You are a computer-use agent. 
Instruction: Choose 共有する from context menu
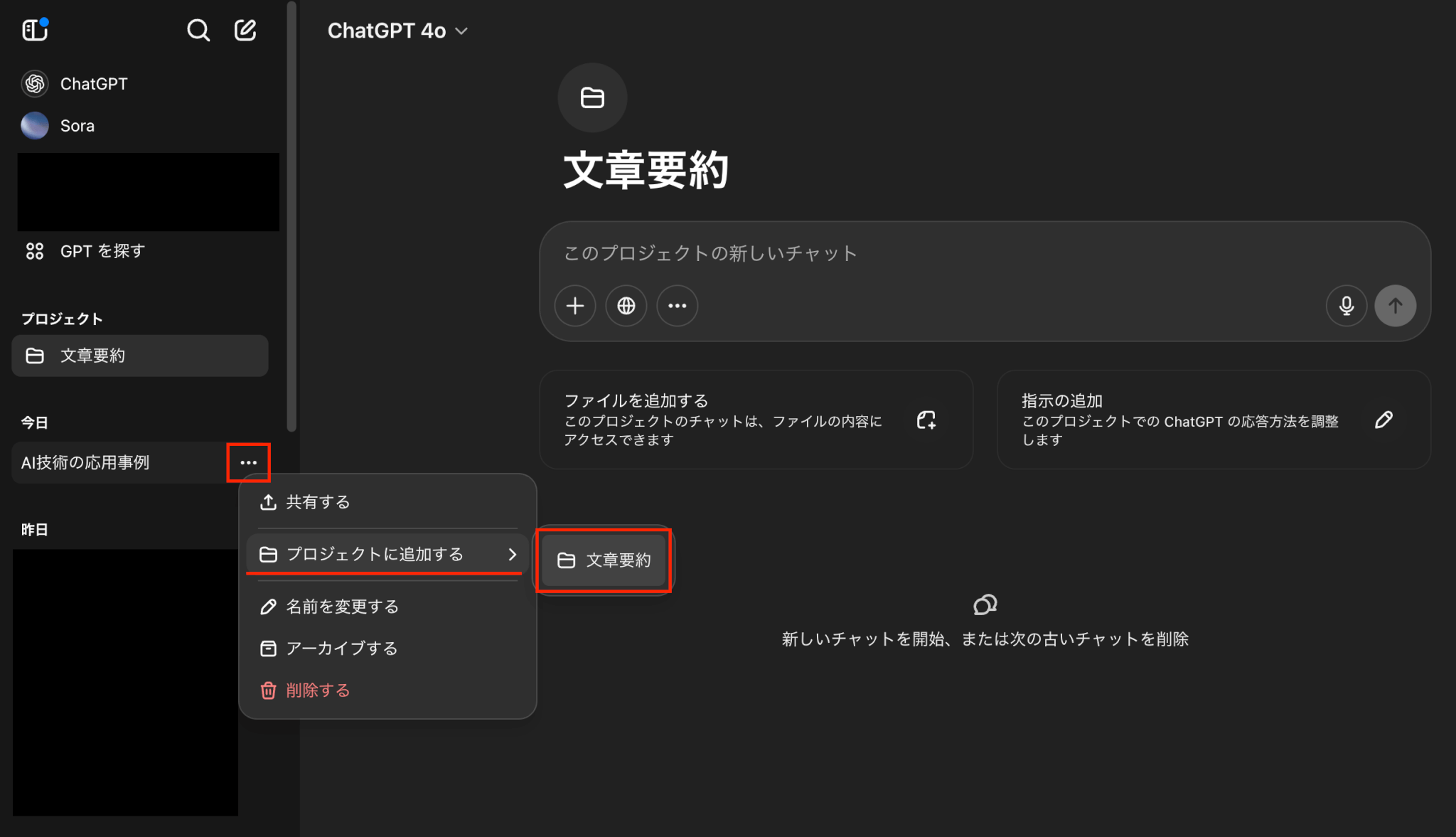click(x=387, y=502)
